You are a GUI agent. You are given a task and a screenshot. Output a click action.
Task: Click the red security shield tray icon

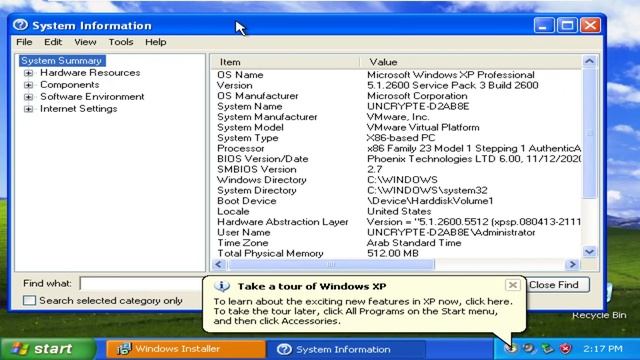565,349
